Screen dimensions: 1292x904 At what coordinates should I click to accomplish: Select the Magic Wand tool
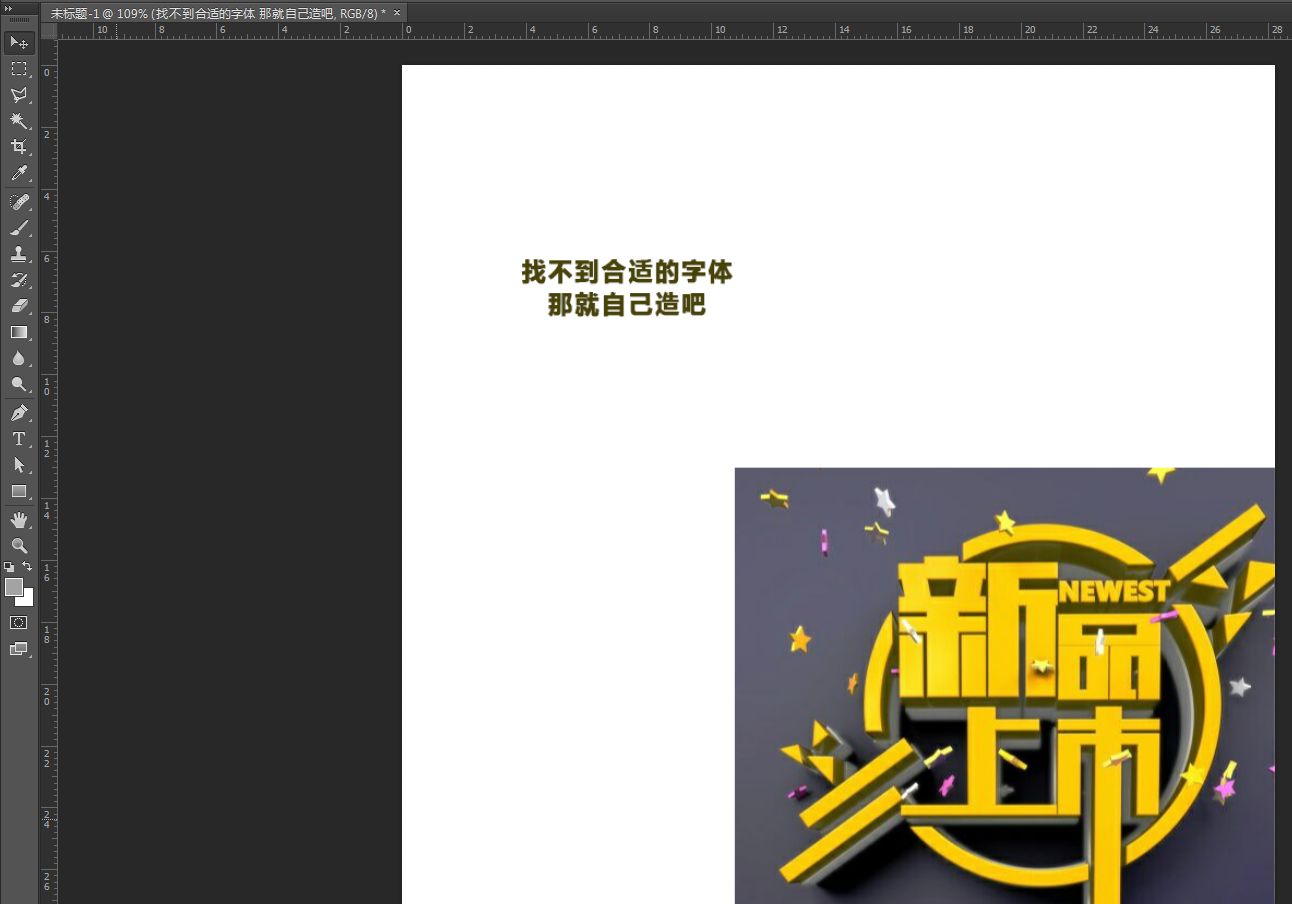(19, 120)
